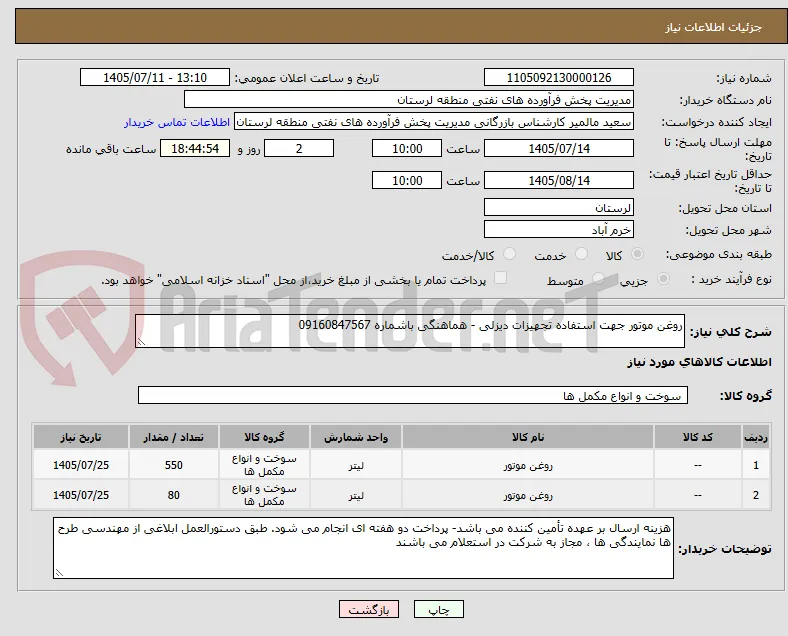Image resolution: width=788 pixels, height=636 pixels.
Task: Click the گروه کالا column header
Action: [264, 437]
